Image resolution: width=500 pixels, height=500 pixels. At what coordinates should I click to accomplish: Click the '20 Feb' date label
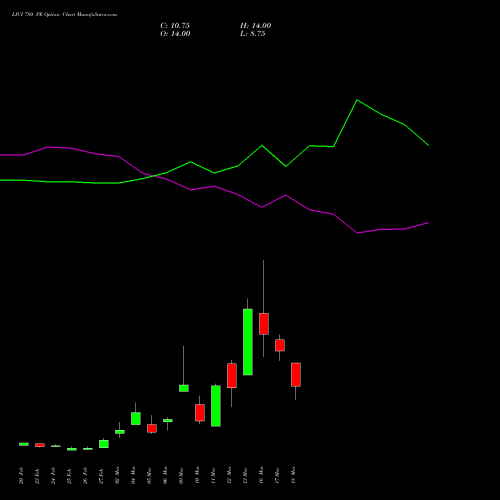point(21,475)
